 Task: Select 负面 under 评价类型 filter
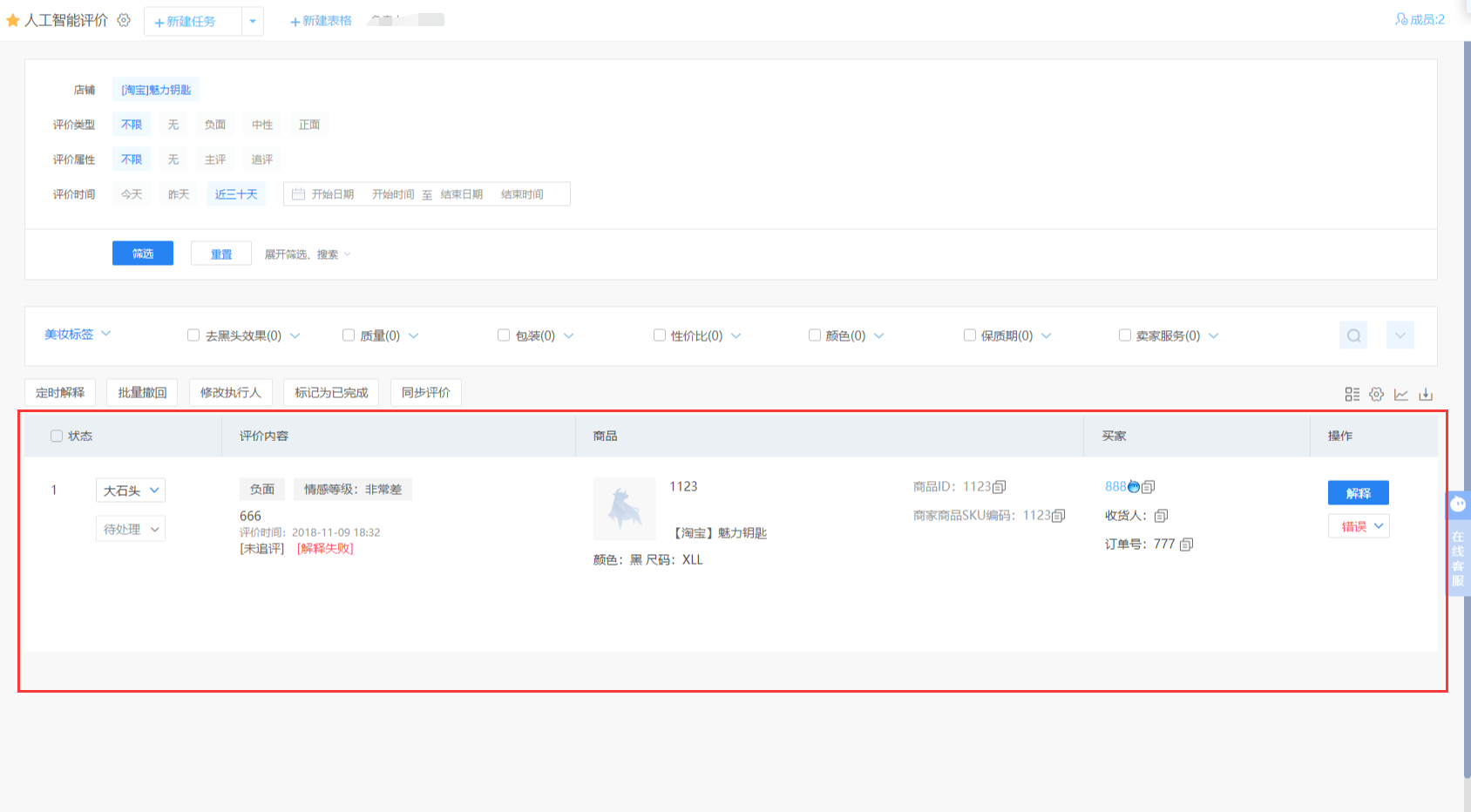coord(215,125)
